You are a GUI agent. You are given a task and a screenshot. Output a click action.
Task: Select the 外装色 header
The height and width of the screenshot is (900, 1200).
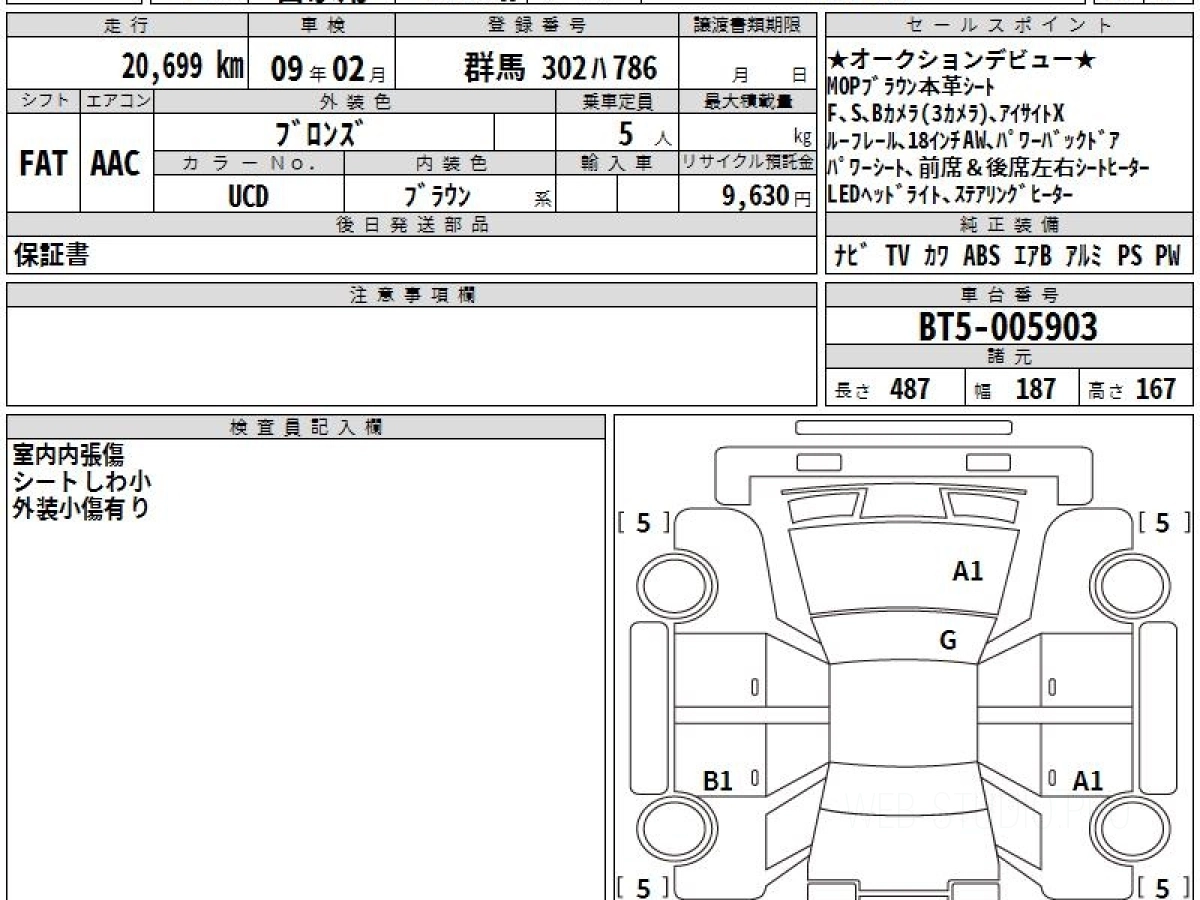pos(355,101)
